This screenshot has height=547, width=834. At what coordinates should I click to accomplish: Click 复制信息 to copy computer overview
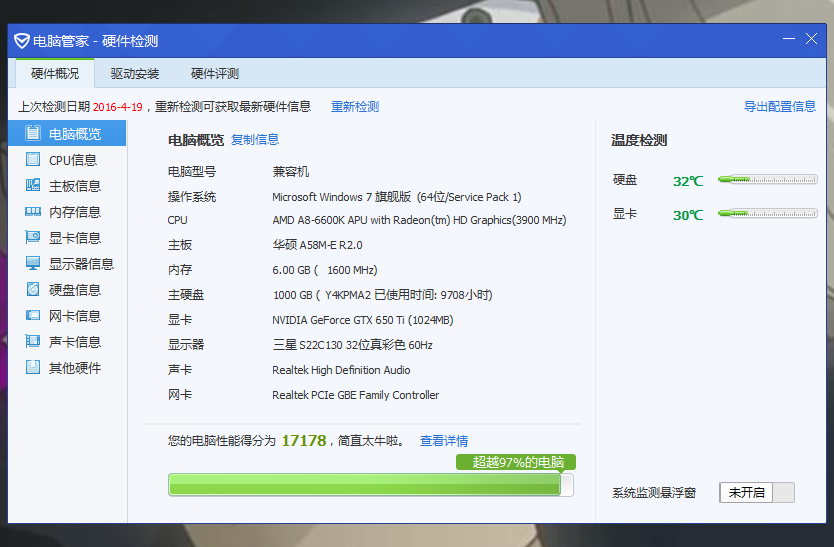coord(255,140)
